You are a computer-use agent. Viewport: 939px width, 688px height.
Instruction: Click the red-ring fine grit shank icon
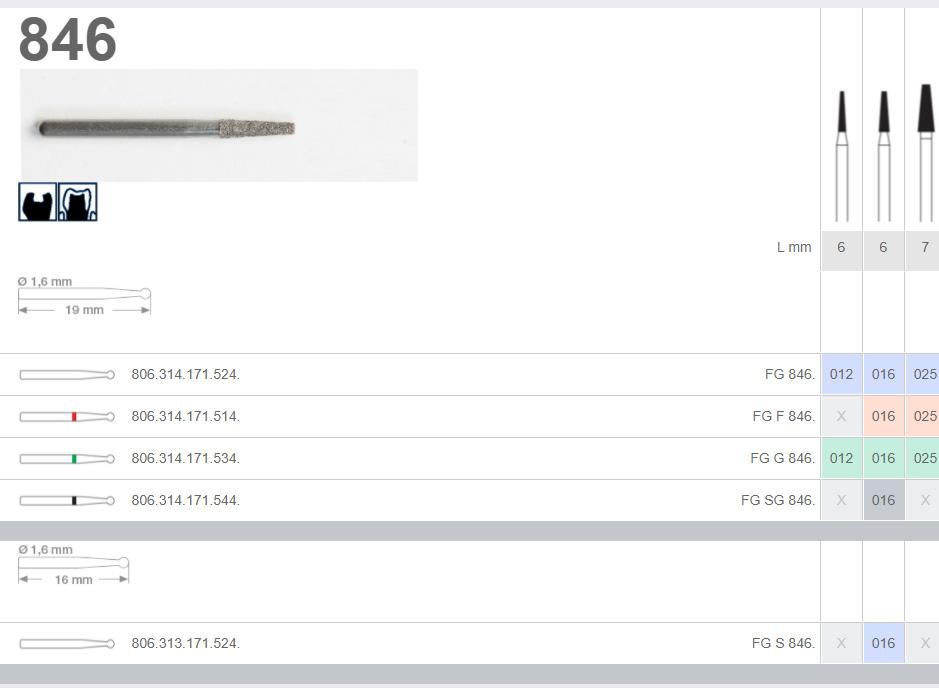pyautogui.click(x=67, y=416)
